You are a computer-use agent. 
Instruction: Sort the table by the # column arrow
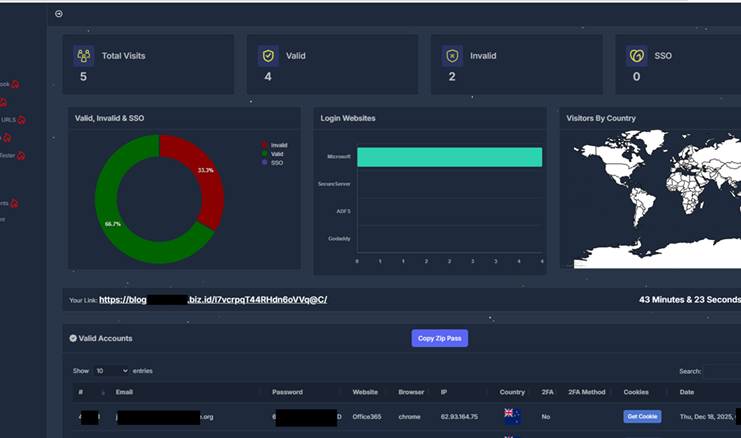click(x=102, y=393)
